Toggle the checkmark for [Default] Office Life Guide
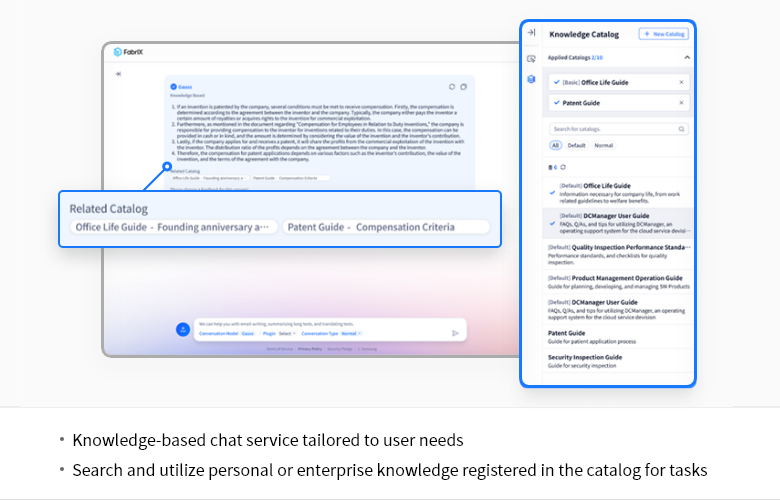Screen dimensions: 780x500 click(x=552, y=193)
